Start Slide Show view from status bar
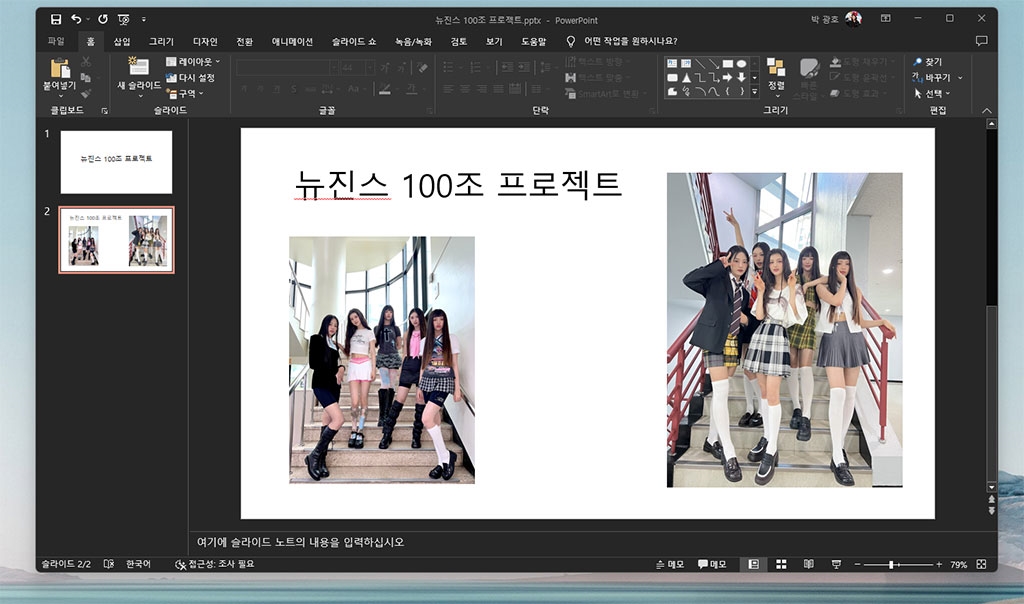Viewport: 1024px width, 604px height. point(836,564)
